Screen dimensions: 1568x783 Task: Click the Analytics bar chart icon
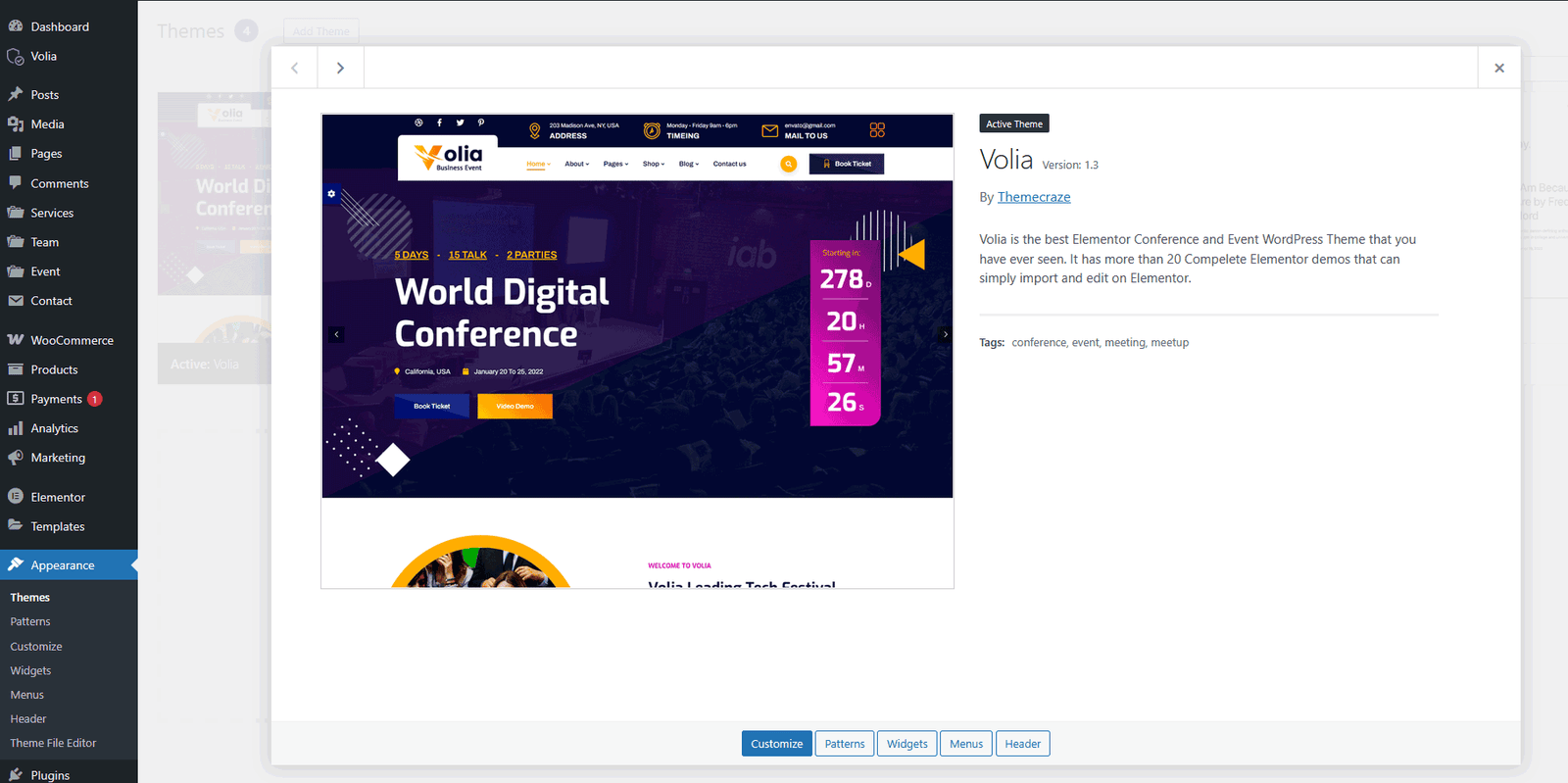[x=16, y=428]
